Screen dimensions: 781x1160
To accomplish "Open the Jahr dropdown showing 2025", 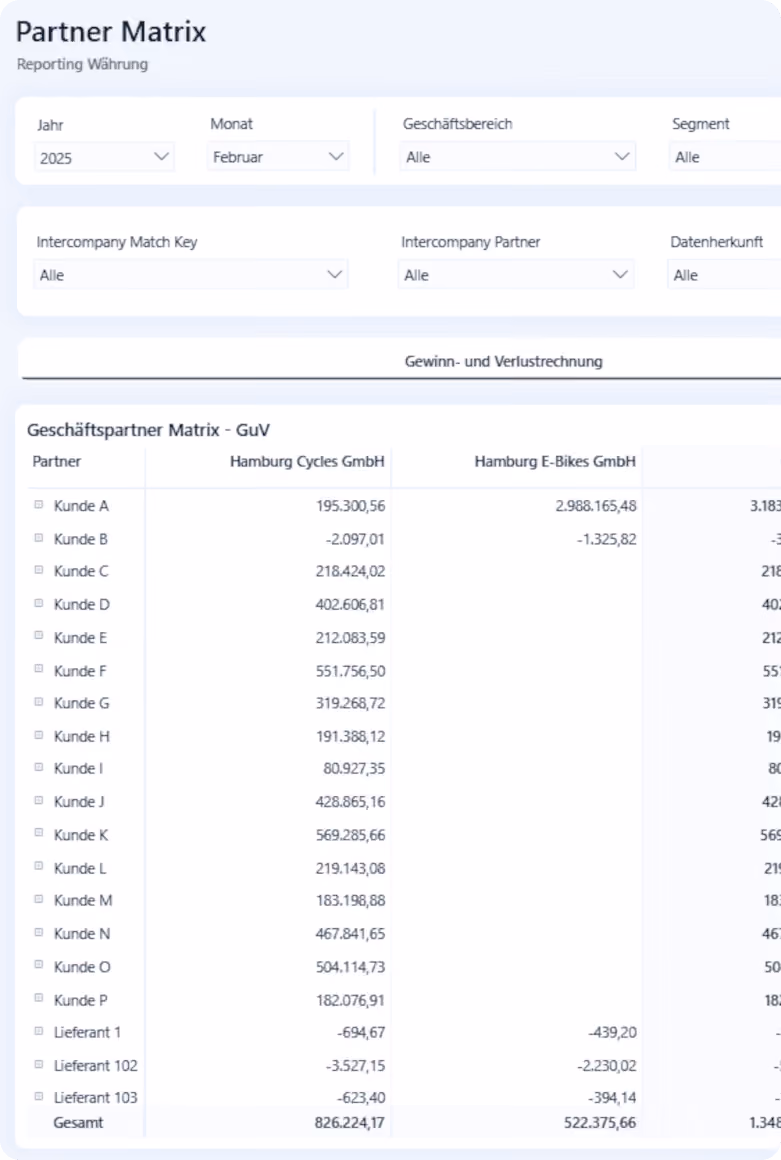I will [104, 157].
